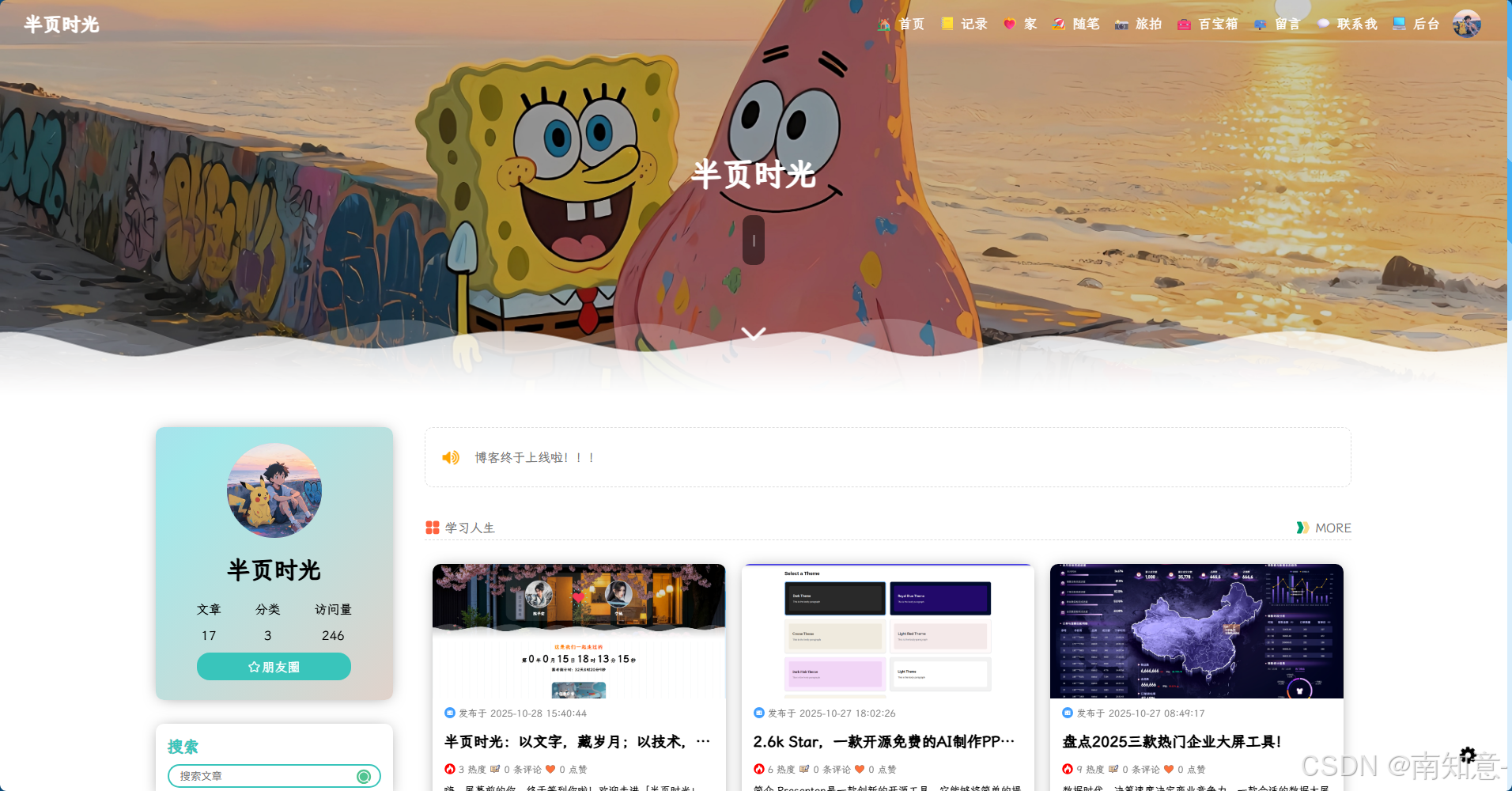This screenshot has height=791, width=1512.
Task: Click the profile avatar with Pikachu image
Action: tap(274, 490)
